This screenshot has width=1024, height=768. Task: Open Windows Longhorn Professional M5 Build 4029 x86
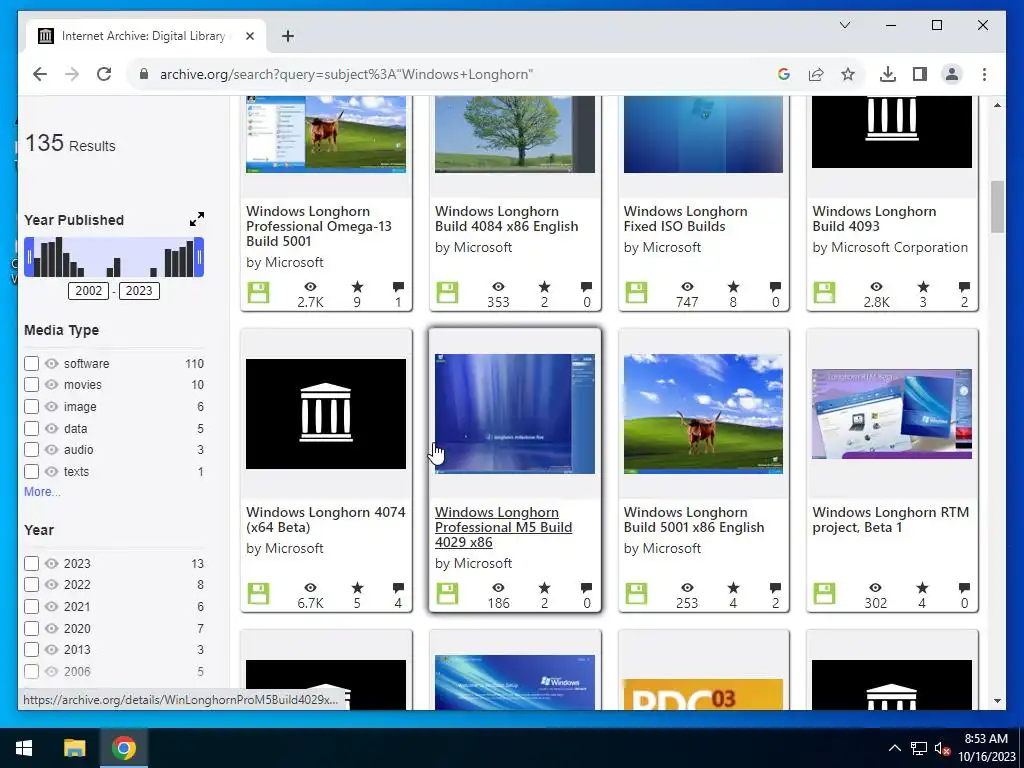[x=504, y=528]
